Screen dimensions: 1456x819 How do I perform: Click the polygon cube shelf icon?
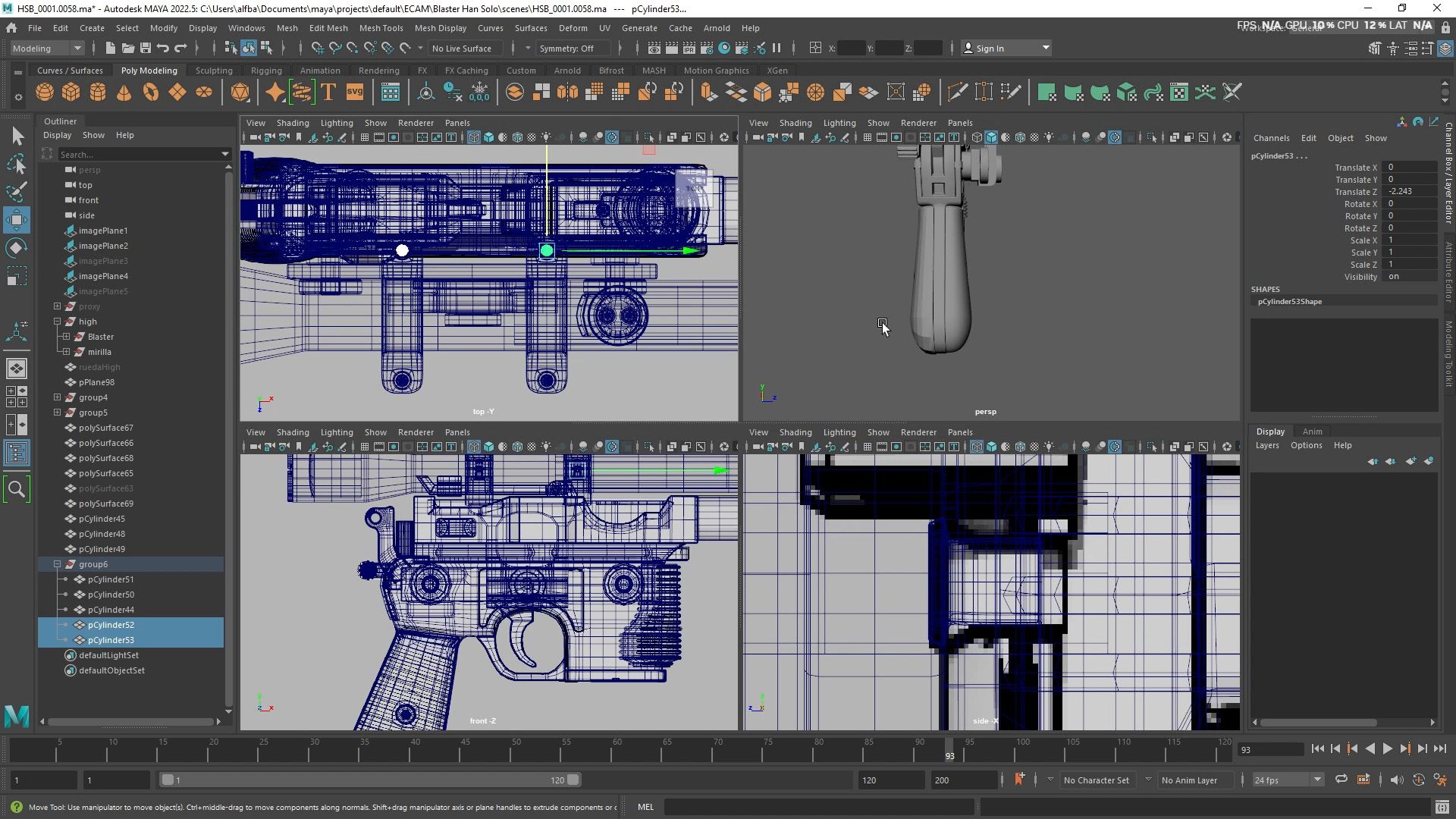(x=71, y=93)
